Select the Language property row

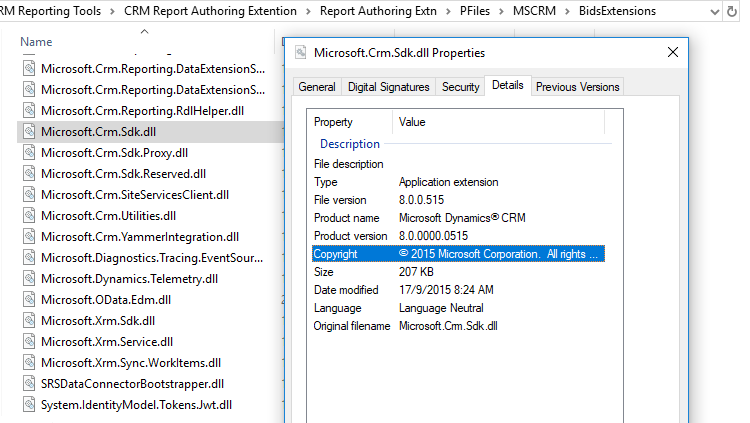pos(458,308)
